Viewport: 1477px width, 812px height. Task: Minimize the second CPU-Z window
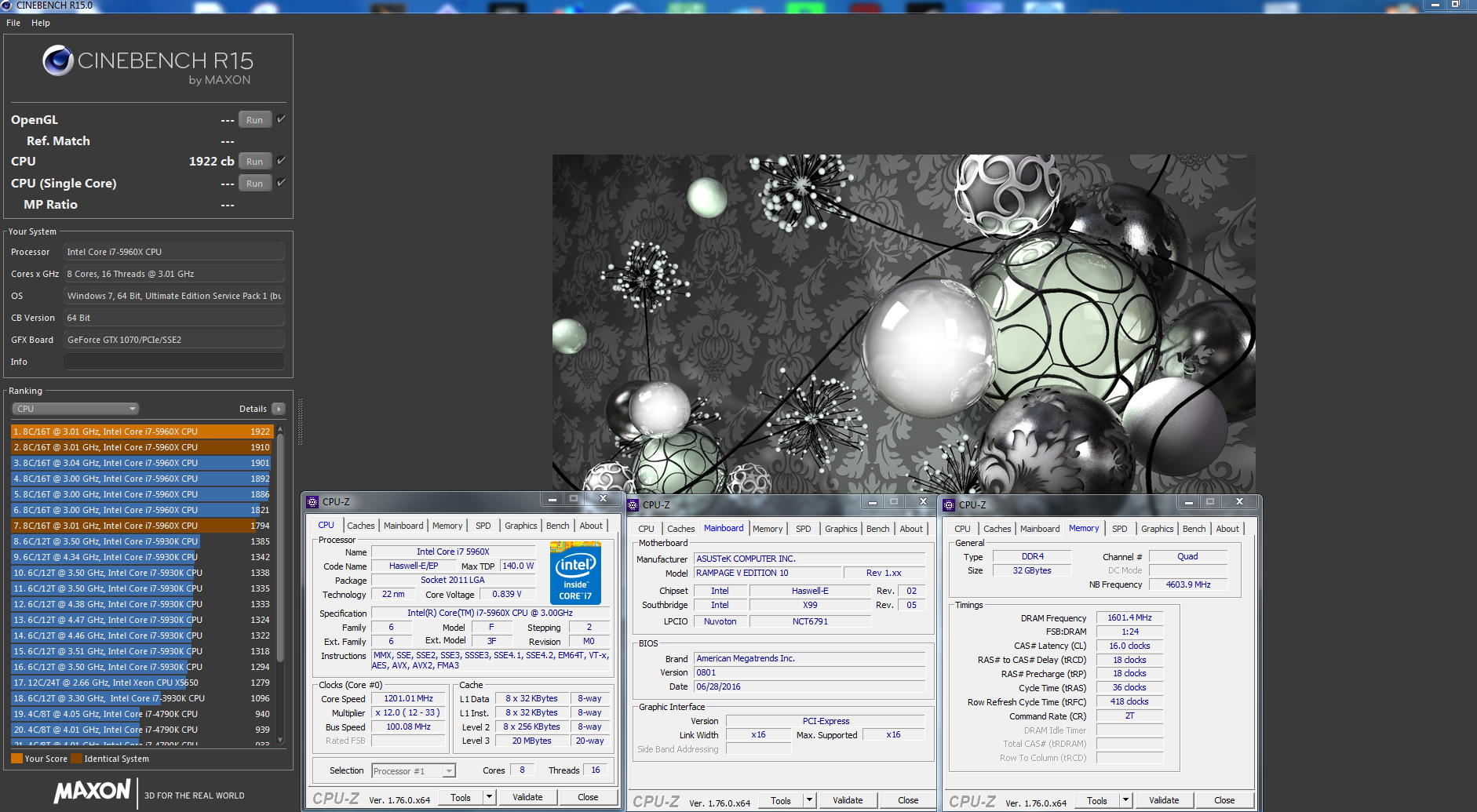[872, 502]
